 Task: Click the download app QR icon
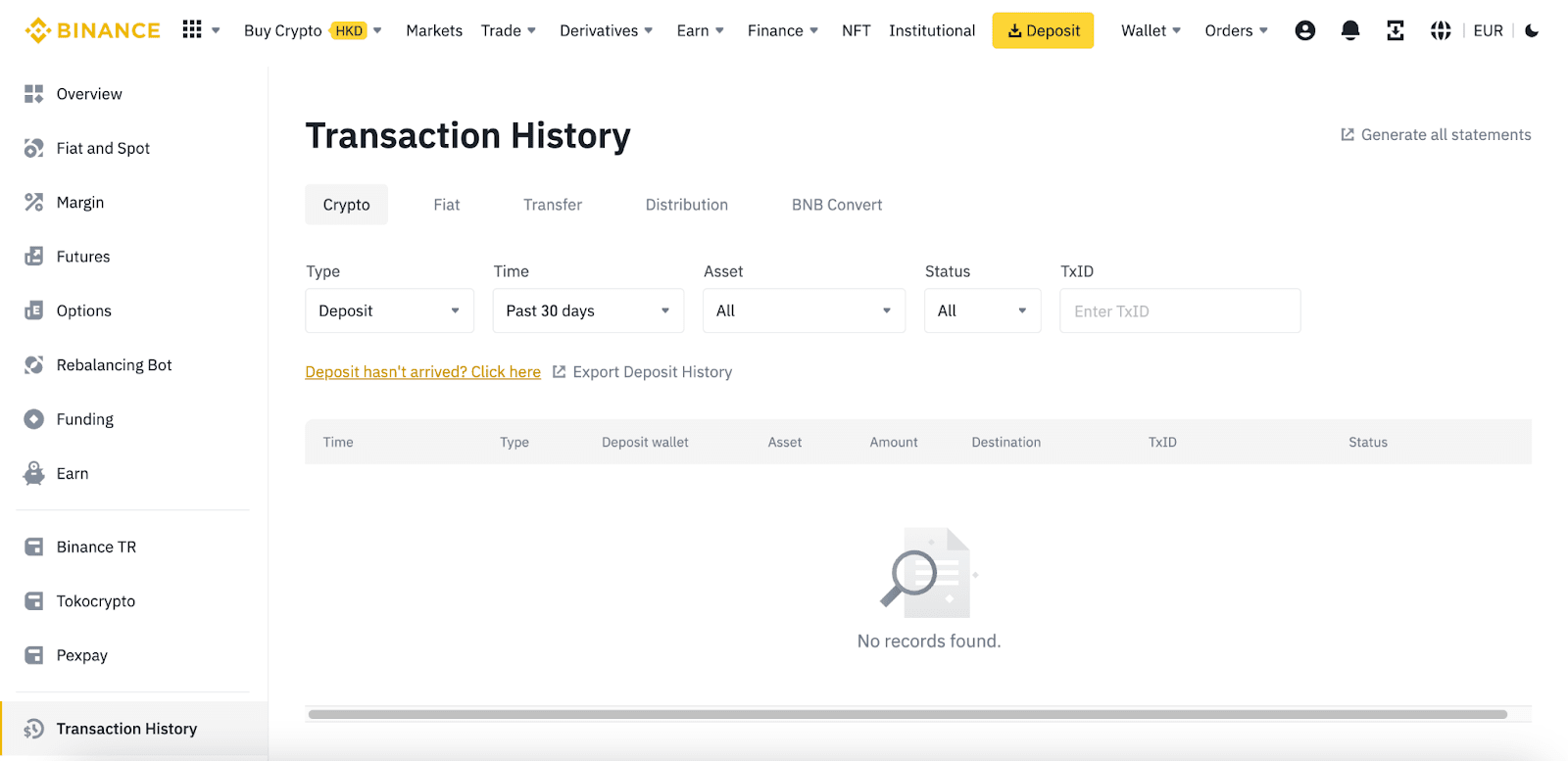[x=1395, y=30]
